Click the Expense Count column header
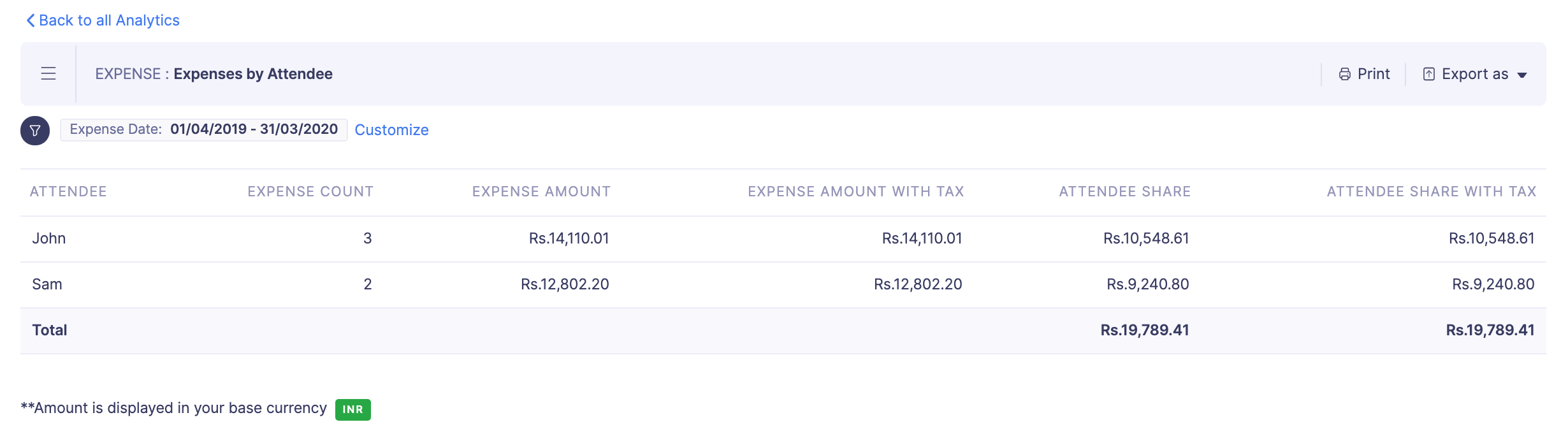 pos(310,192)
